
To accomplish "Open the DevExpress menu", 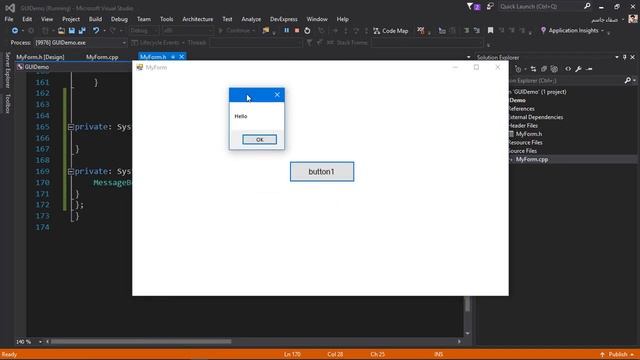I will (284, 19).
